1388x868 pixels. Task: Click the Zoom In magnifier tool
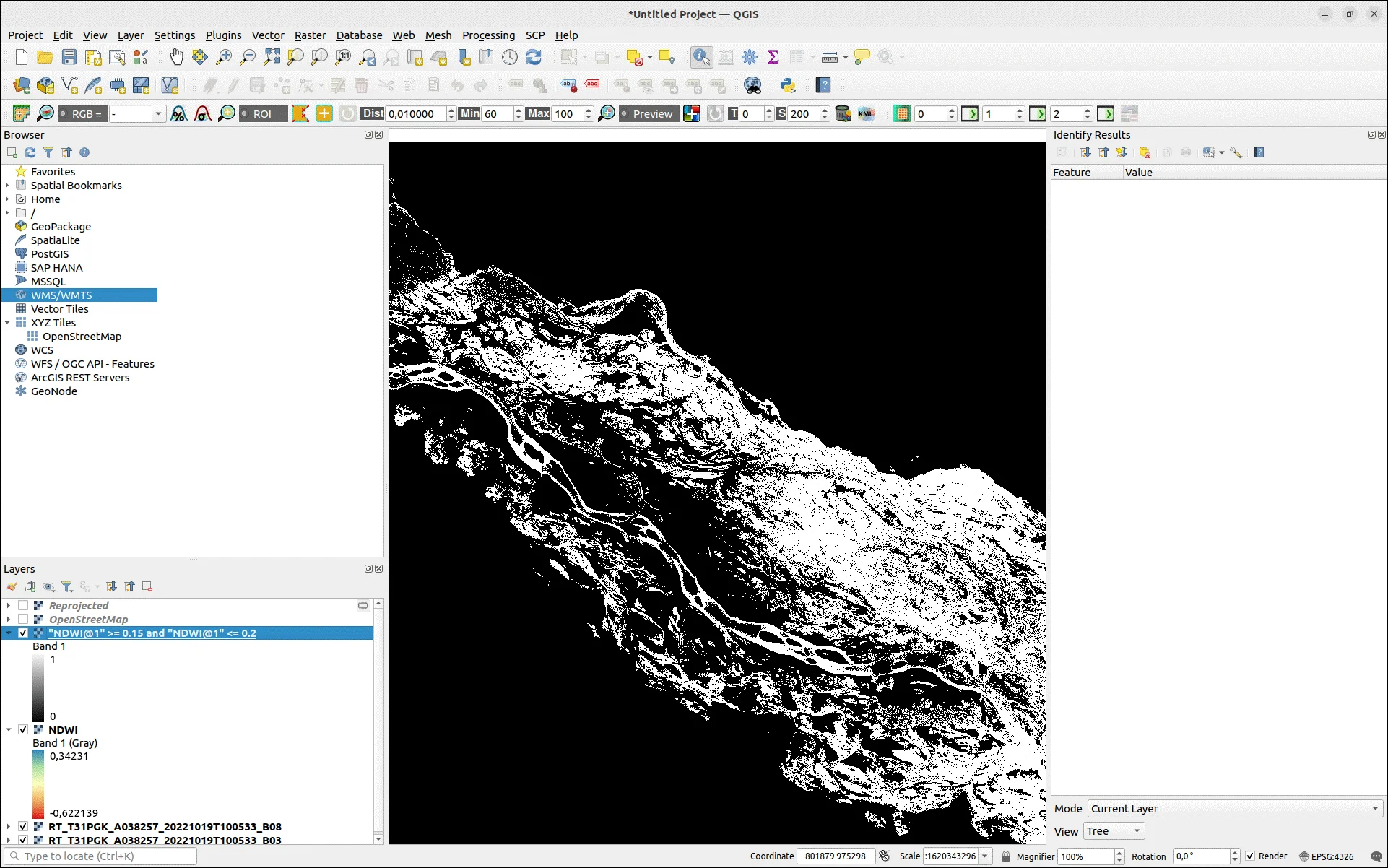224,57
